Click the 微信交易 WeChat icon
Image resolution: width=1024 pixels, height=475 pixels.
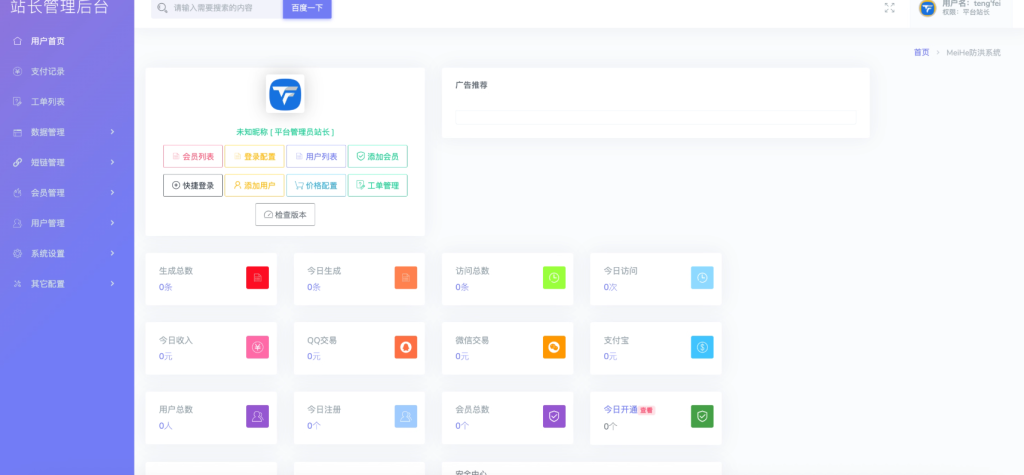554,347
